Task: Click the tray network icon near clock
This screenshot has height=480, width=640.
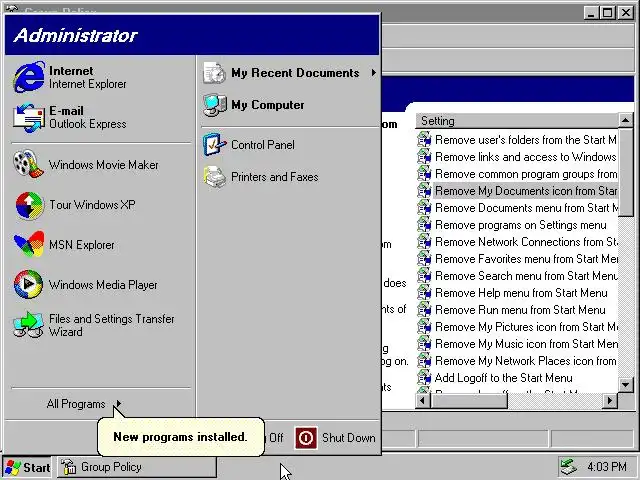Action: [569, 467]
